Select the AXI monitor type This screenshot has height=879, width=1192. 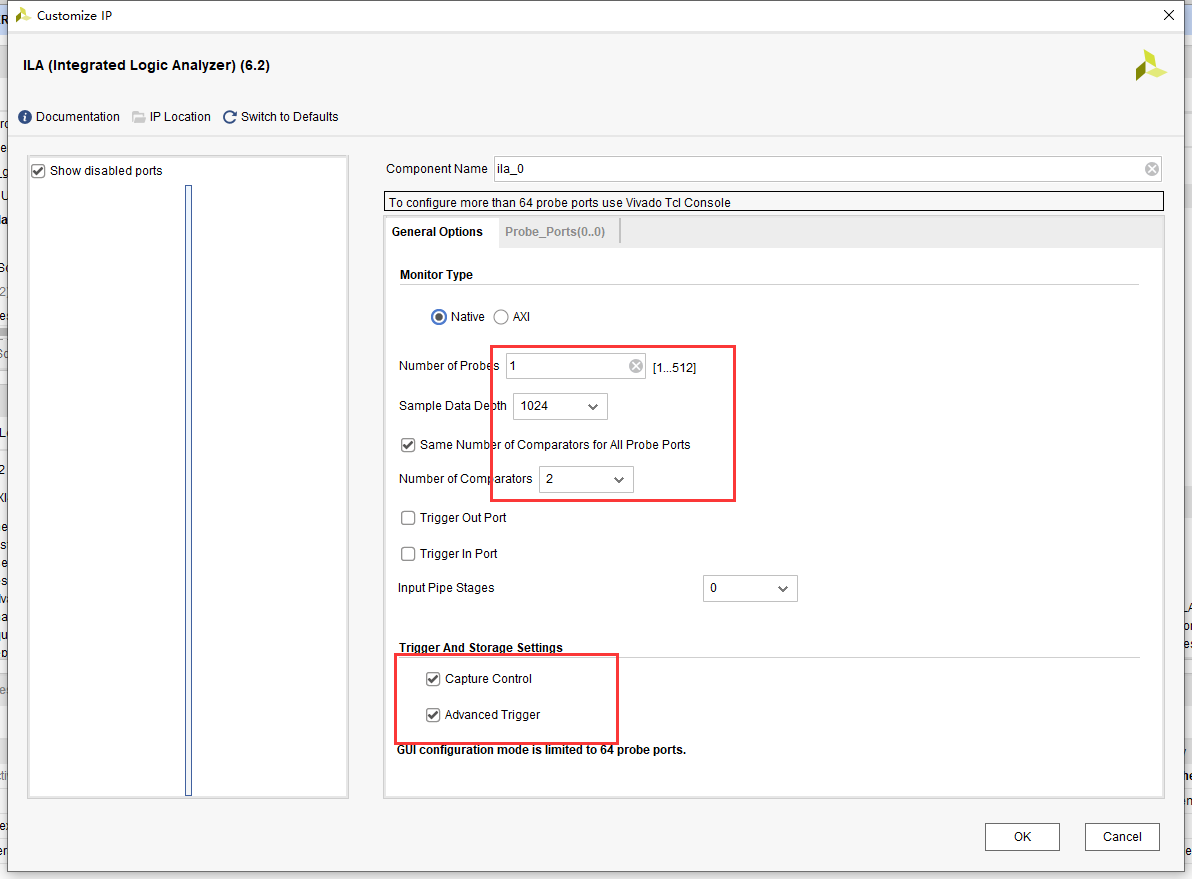501,317
